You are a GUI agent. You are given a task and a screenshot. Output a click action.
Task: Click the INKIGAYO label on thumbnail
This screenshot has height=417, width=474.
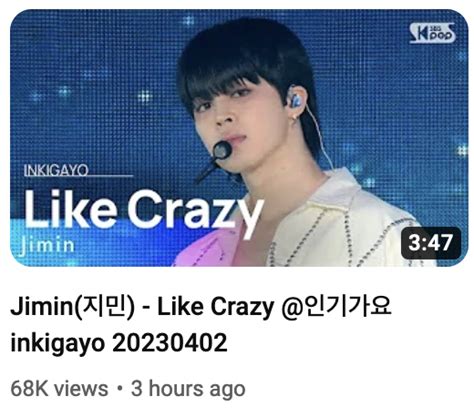pyautogui.click(x=56, y=170)
